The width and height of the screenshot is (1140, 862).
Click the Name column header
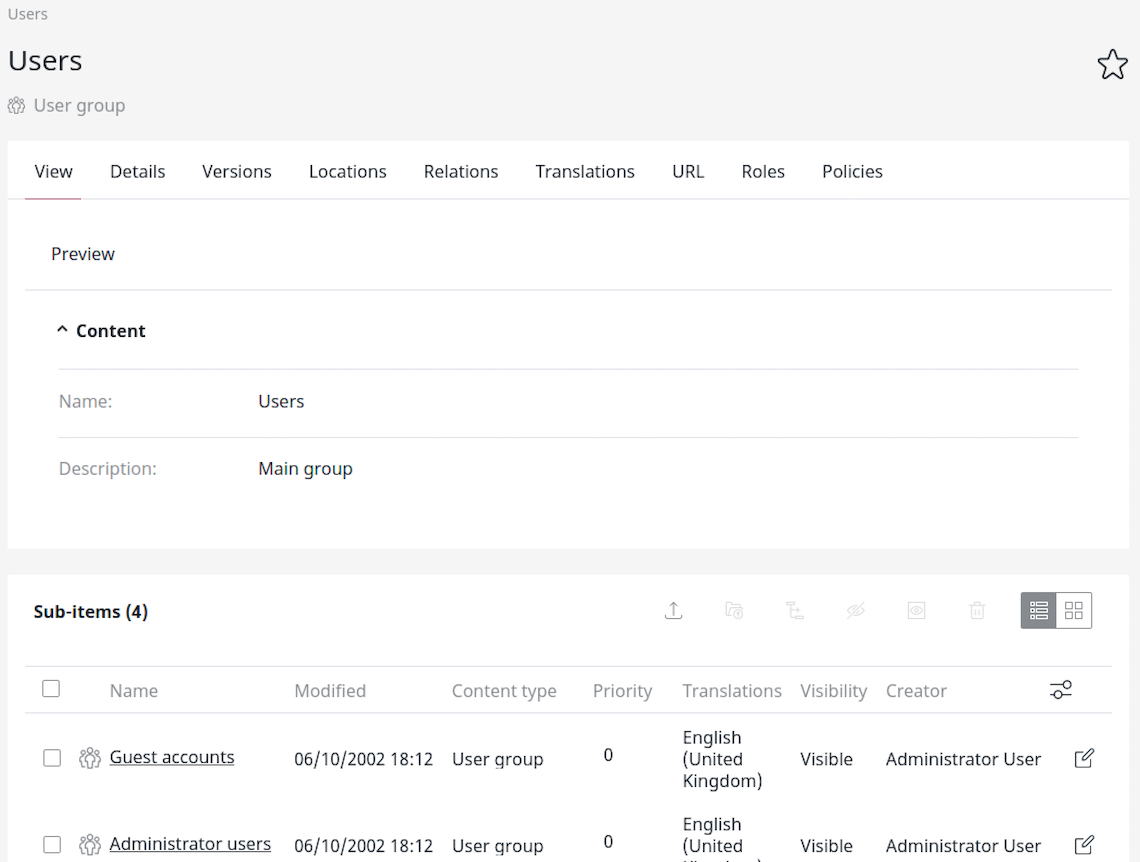134,690
